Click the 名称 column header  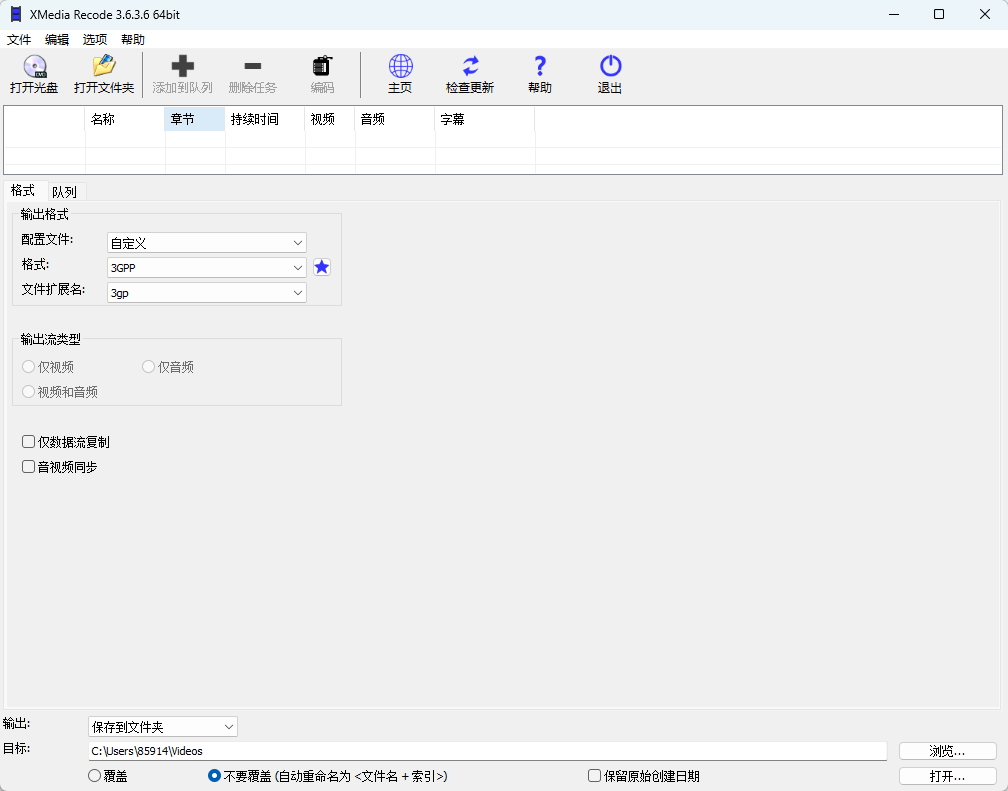click(x=125, y=119)
